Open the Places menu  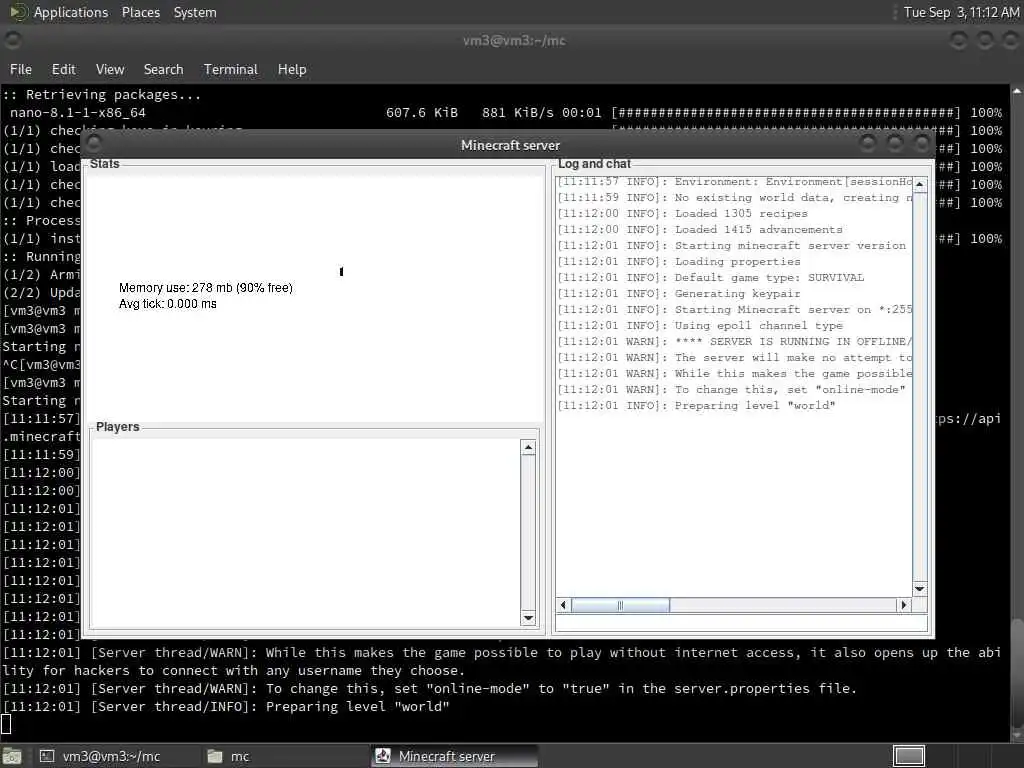tap(140, 12)
